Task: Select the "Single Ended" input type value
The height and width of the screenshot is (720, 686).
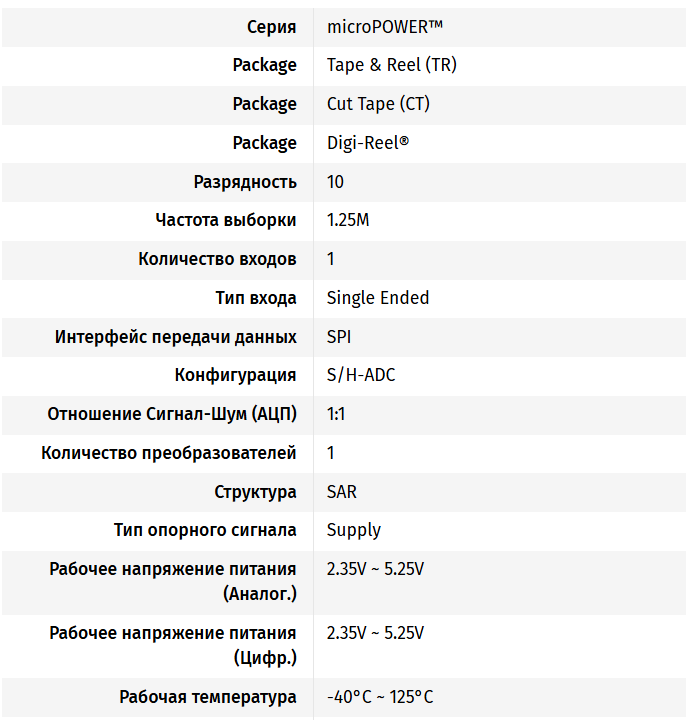Action: point(378,298)
